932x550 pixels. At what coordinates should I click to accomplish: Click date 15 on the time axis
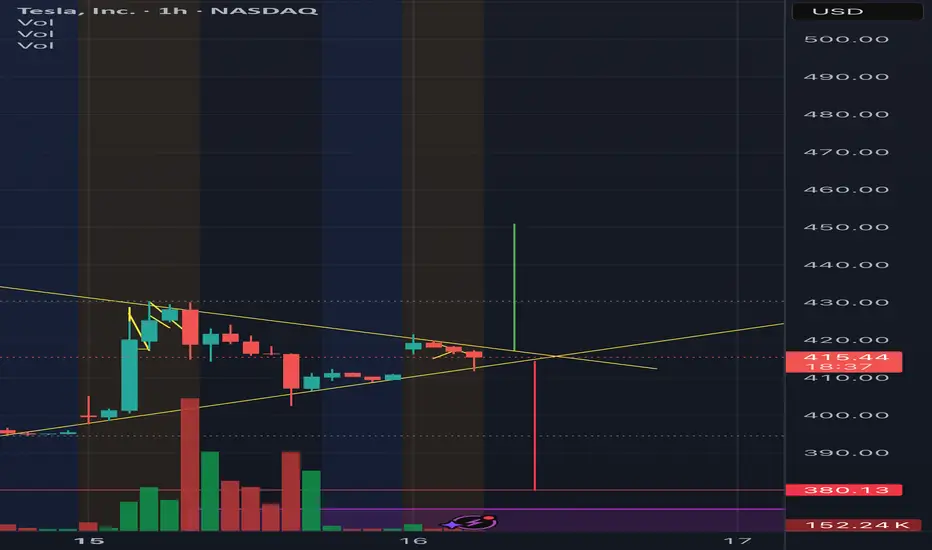point(89,540)
